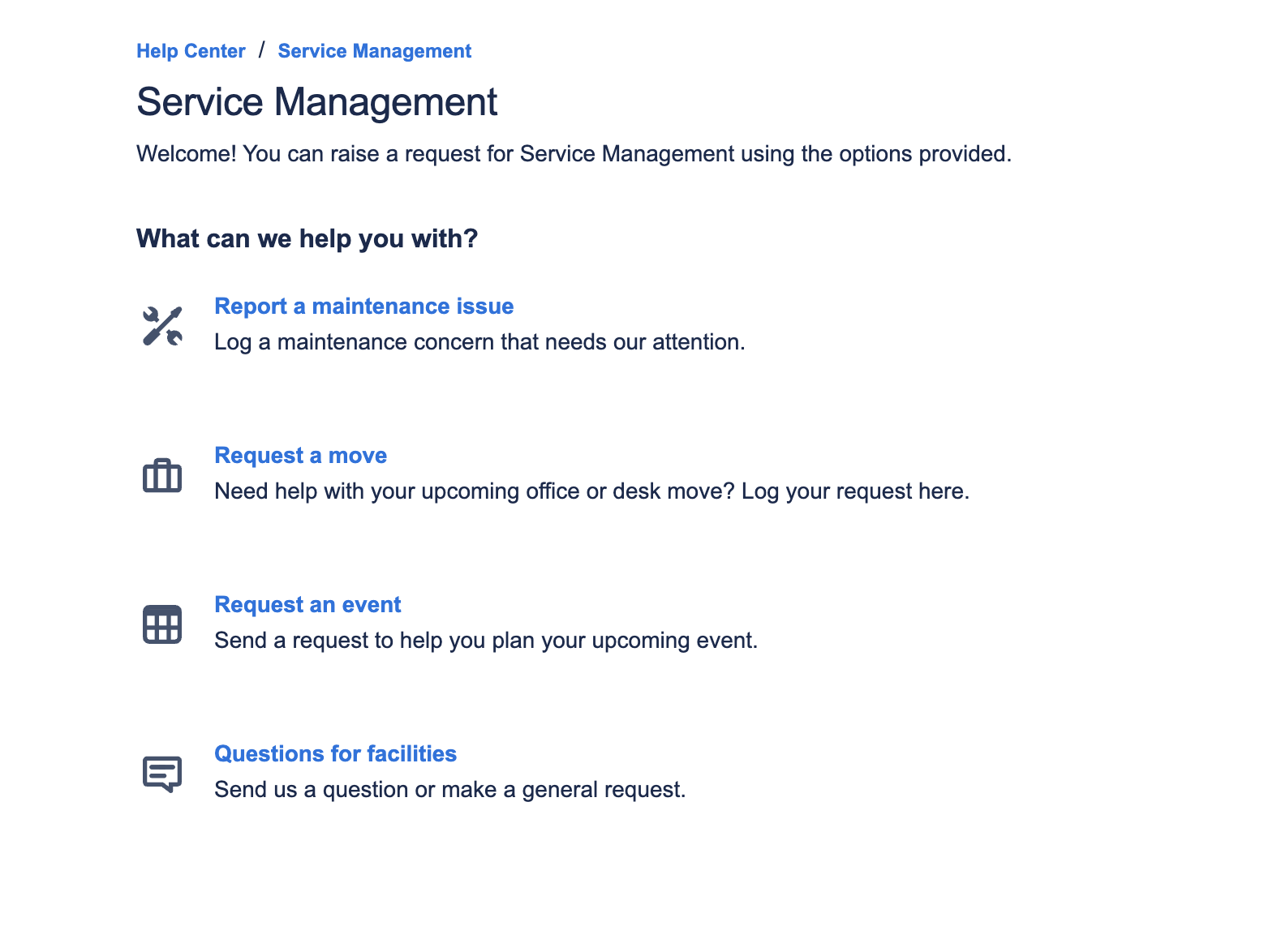
Task: Click the 'Log a maintenance concern' description
Action: coord(479,342)
